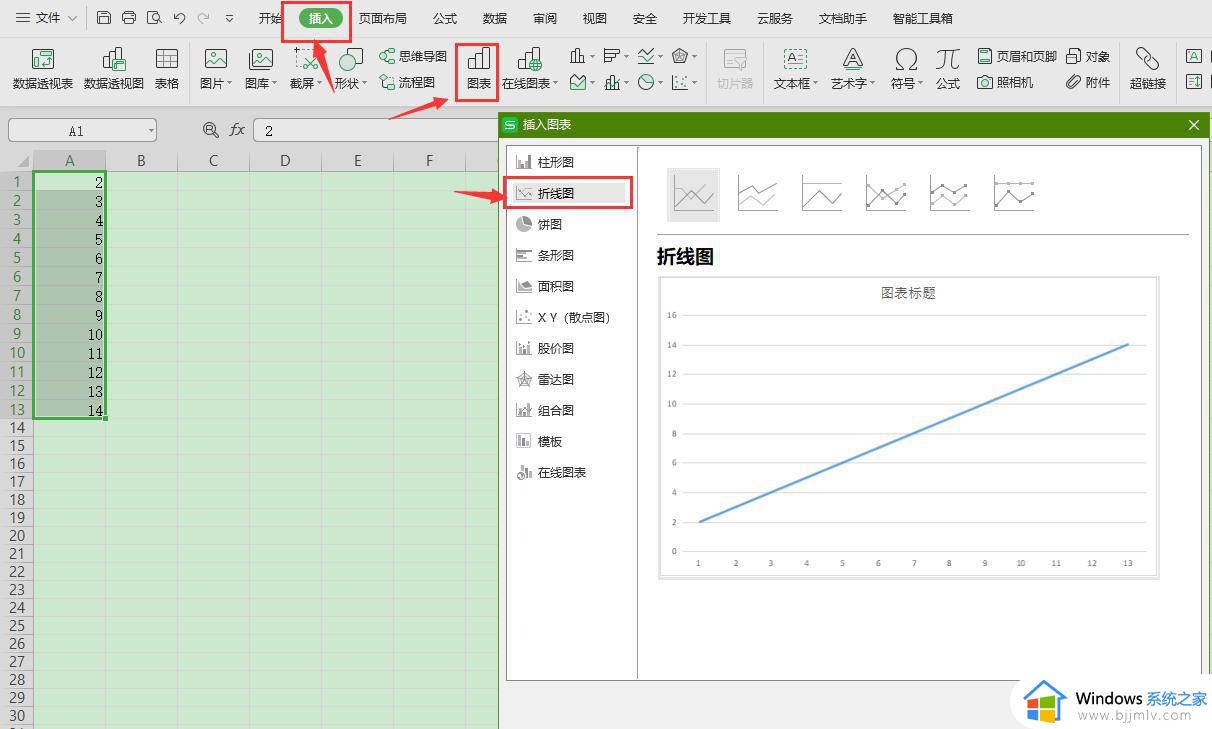Insert a 流程图 flowchart
Screen dimensions: 1212x729
tap(407, 82)
